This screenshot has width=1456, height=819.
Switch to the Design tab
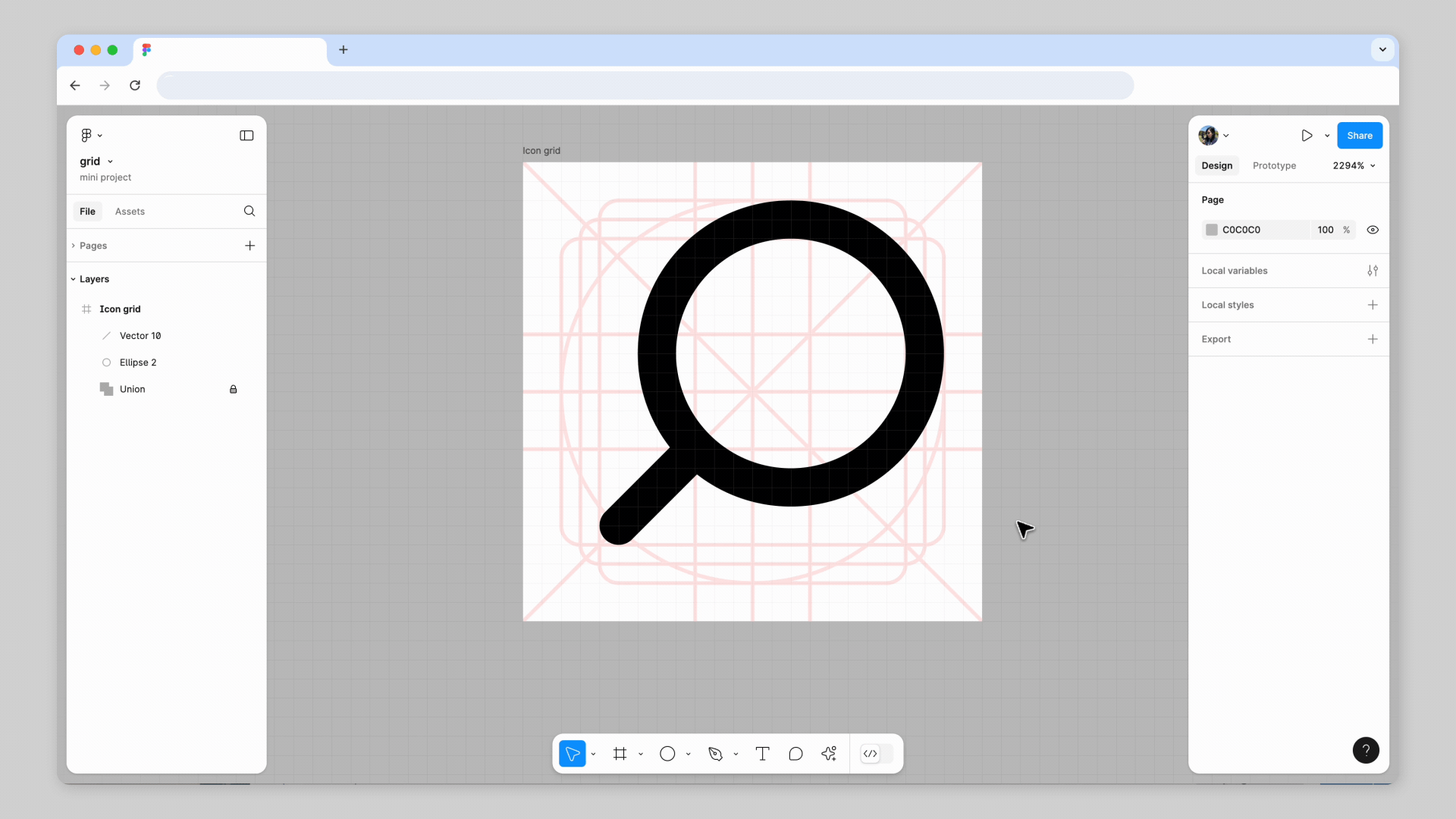(1216, 165)
